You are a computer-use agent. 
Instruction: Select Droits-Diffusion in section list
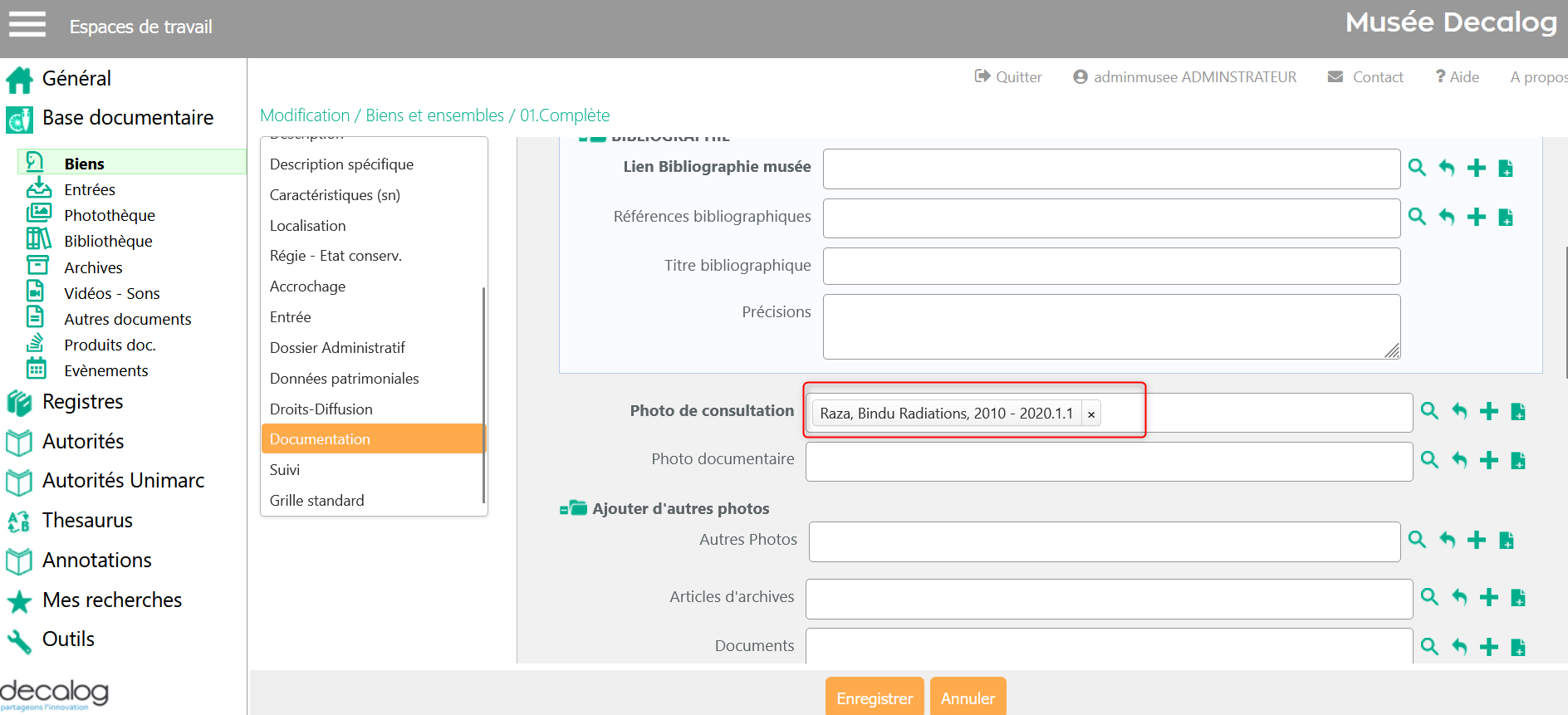tap(321, 409)
